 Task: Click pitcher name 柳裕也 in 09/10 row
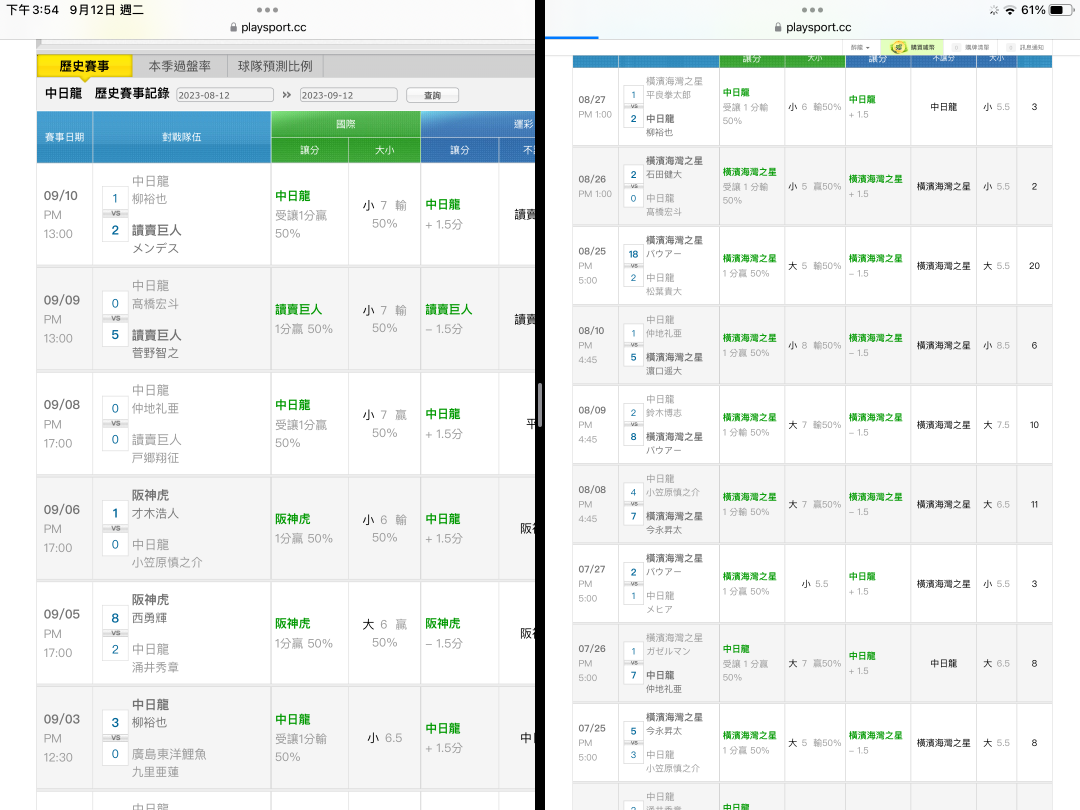tap(149, 199)
